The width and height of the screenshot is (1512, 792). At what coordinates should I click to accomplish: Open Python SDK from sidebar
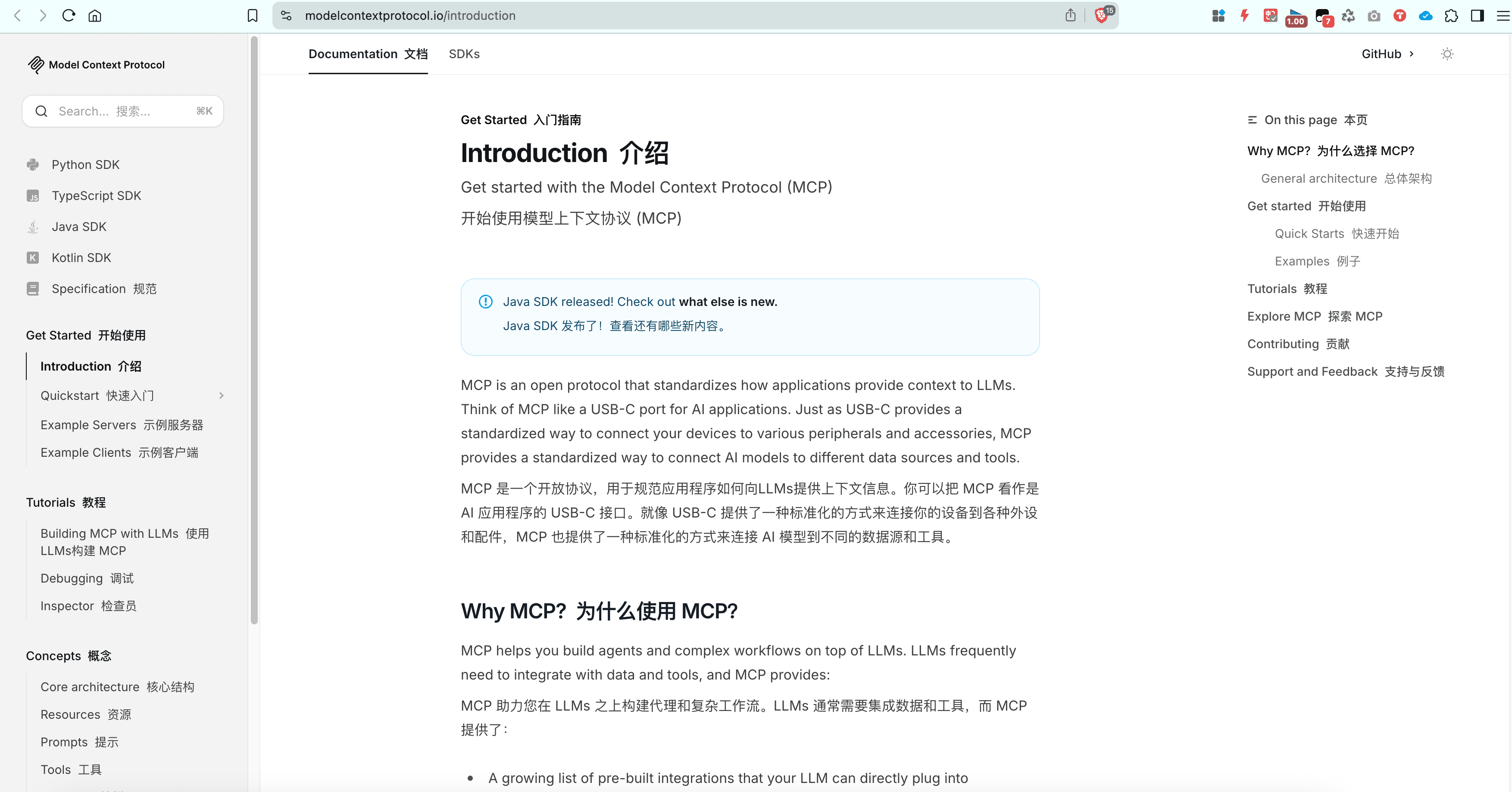pyautogui.click(x=86, y=165)
